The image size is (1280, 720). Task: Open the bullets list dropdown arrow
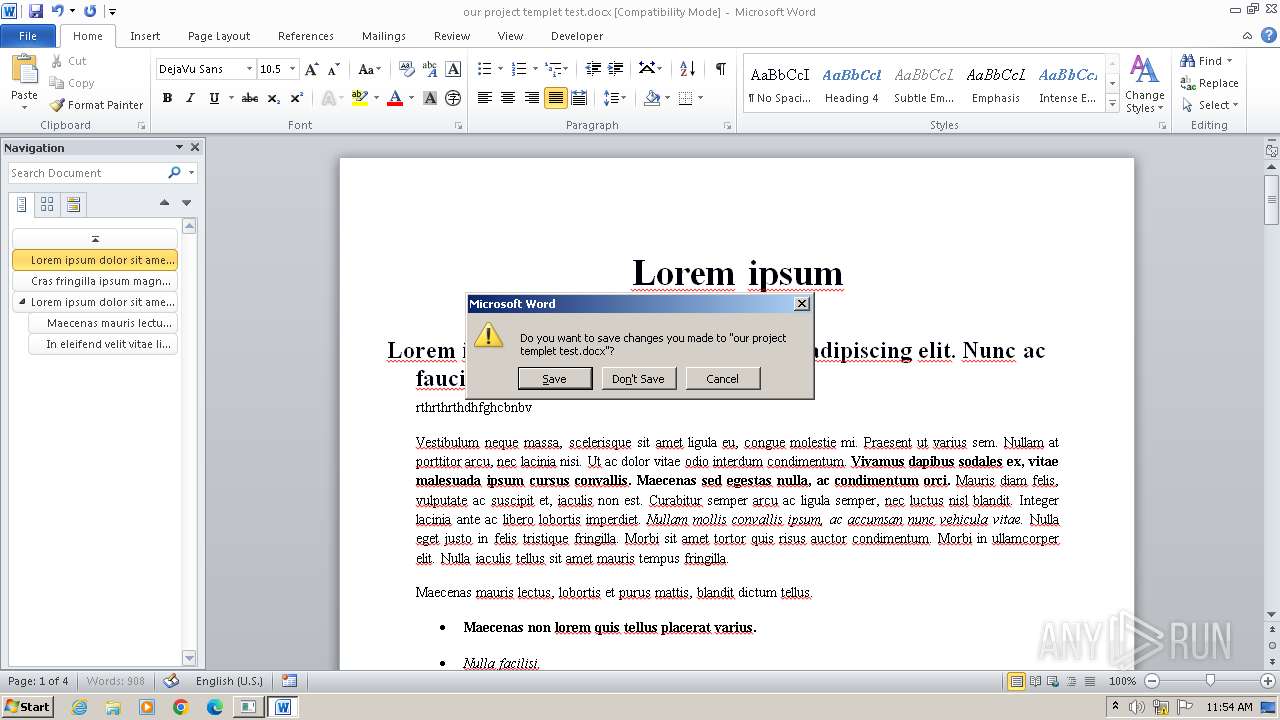tap(502, 69)
